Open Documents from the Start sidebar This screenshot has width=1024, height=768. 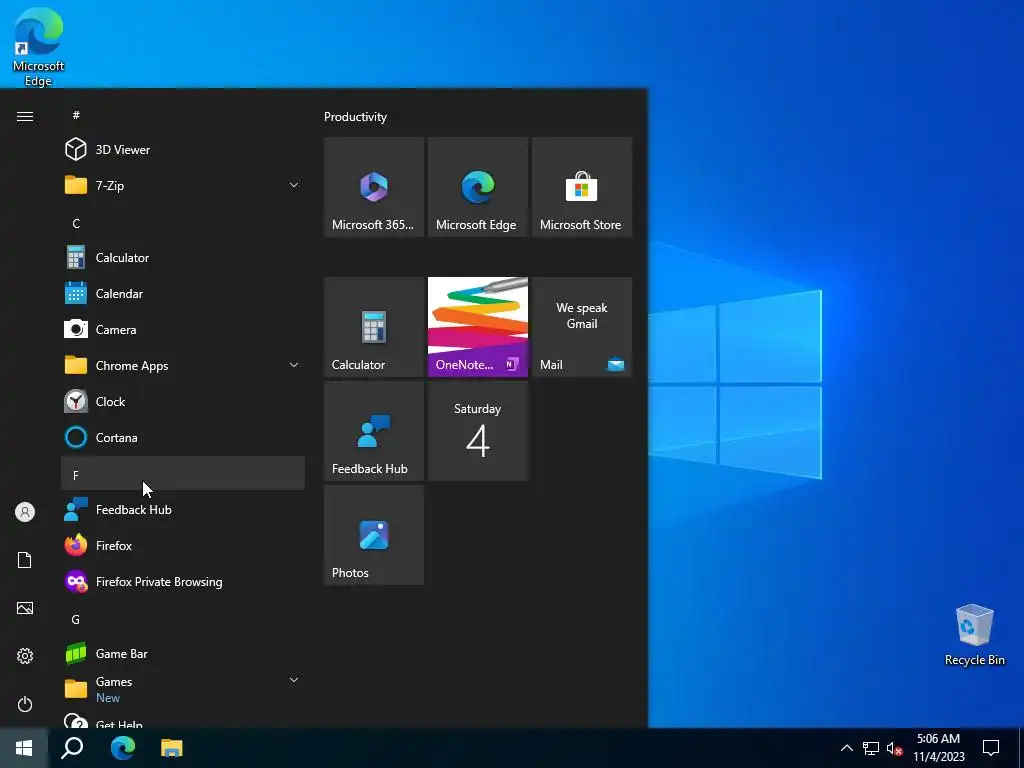pos(25,560)
